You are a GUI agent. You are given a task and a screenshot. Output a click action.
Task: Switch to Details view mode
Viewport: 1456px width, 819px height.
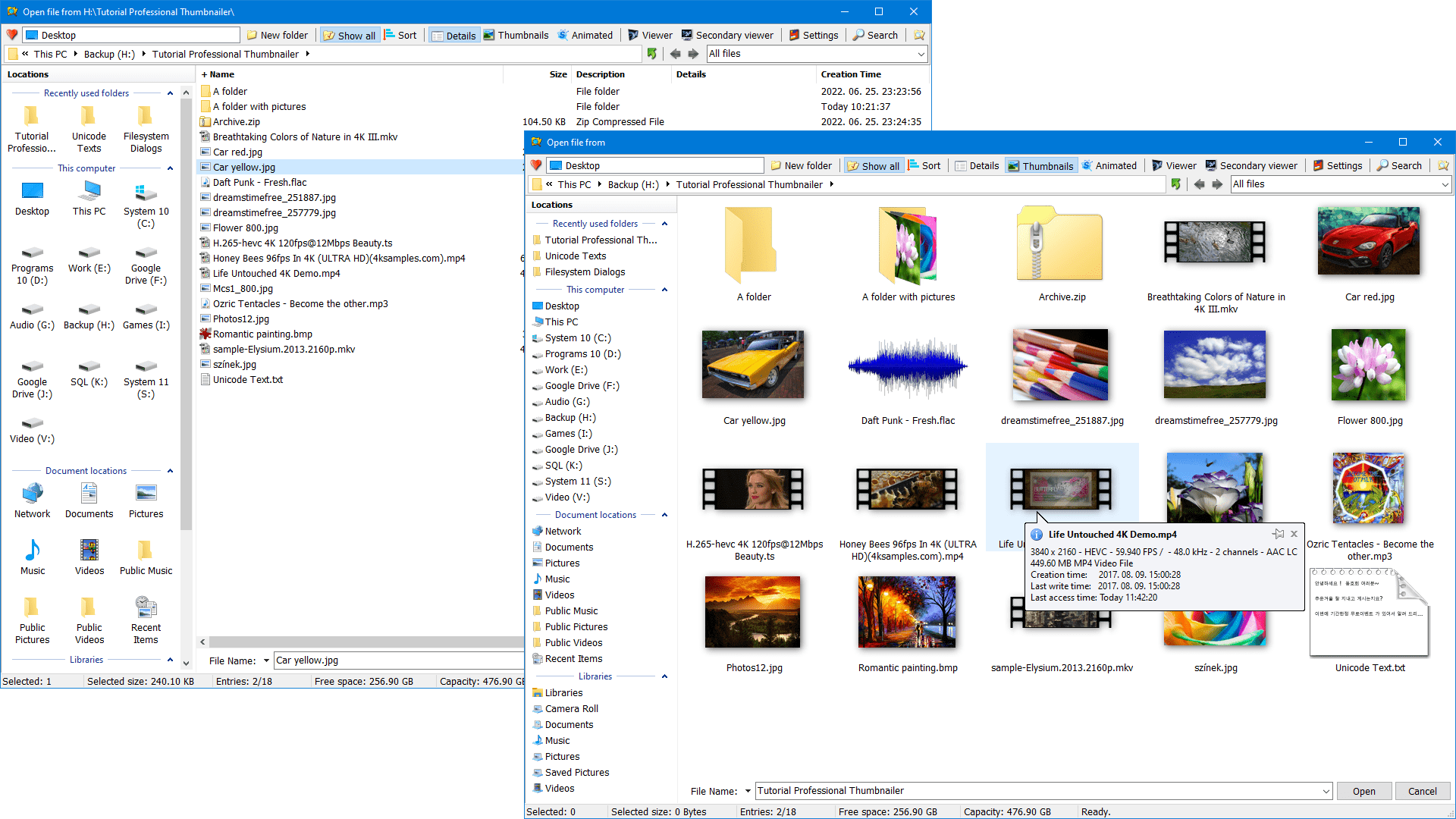coord(977,165)
